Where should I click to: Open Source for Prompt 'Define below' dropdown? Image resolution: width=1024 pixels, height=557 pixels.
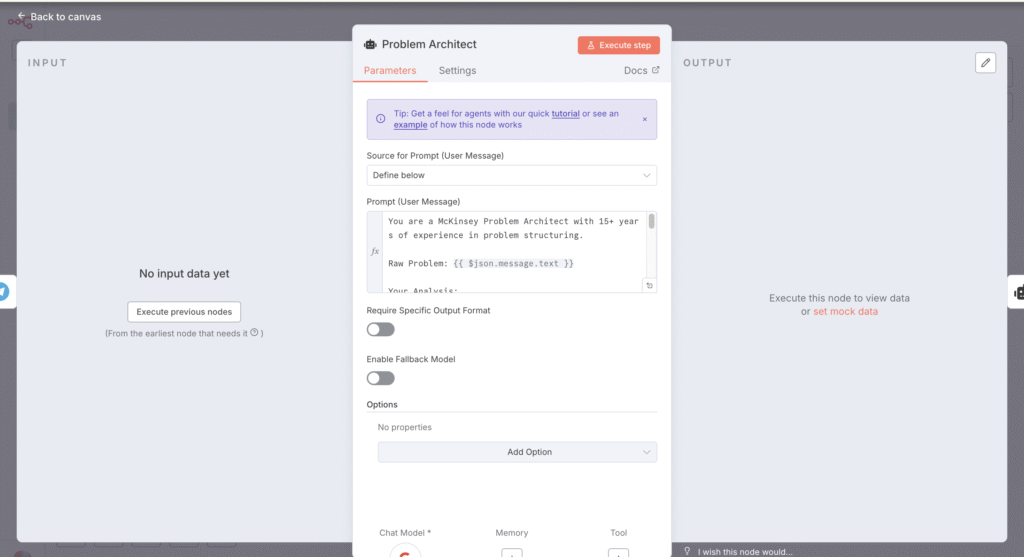tap(511, 175)
